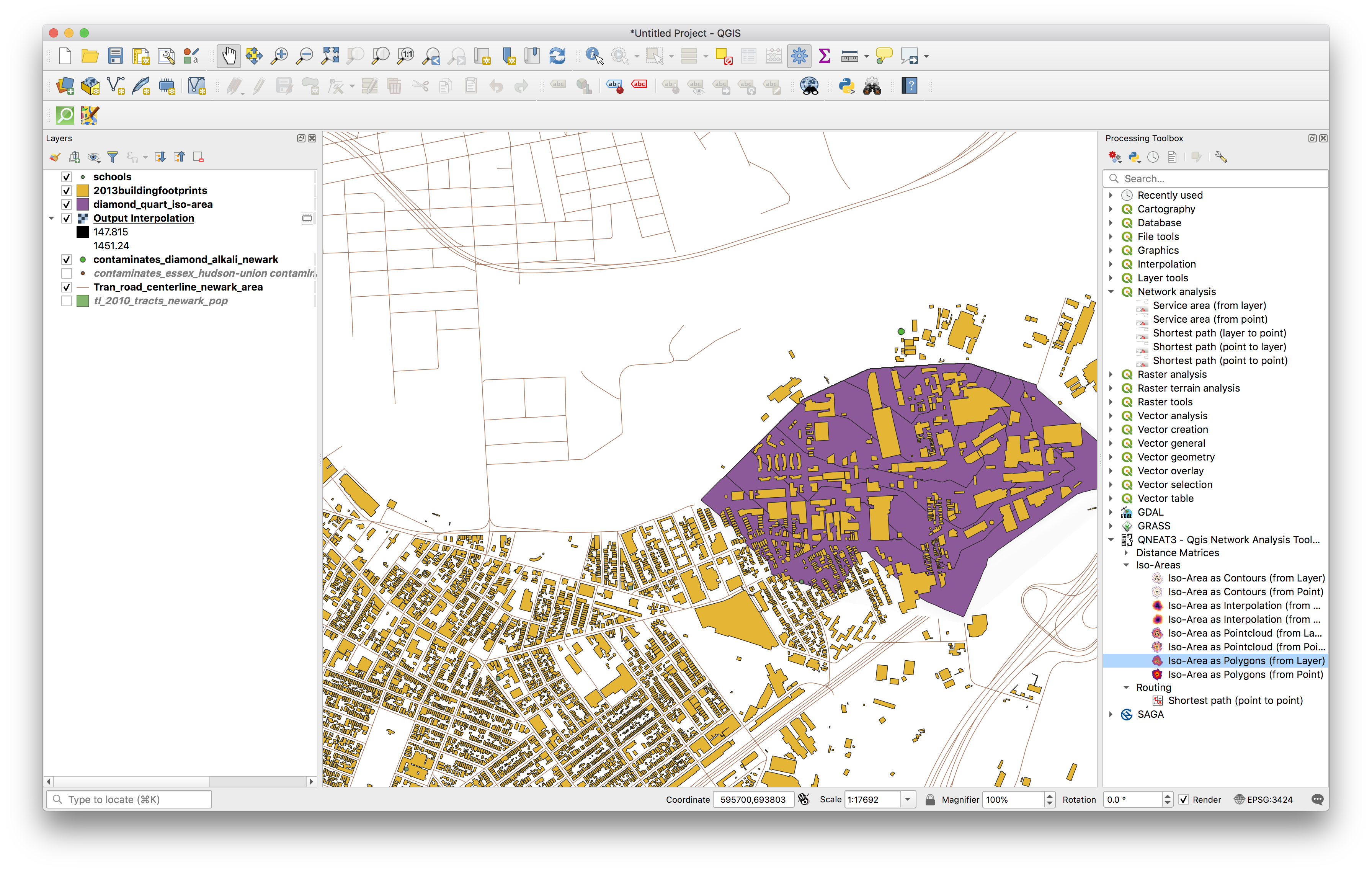Hide the schools layer
Image resolution: width=1372 pixels, height=872 pixels.
click(67, 177)
